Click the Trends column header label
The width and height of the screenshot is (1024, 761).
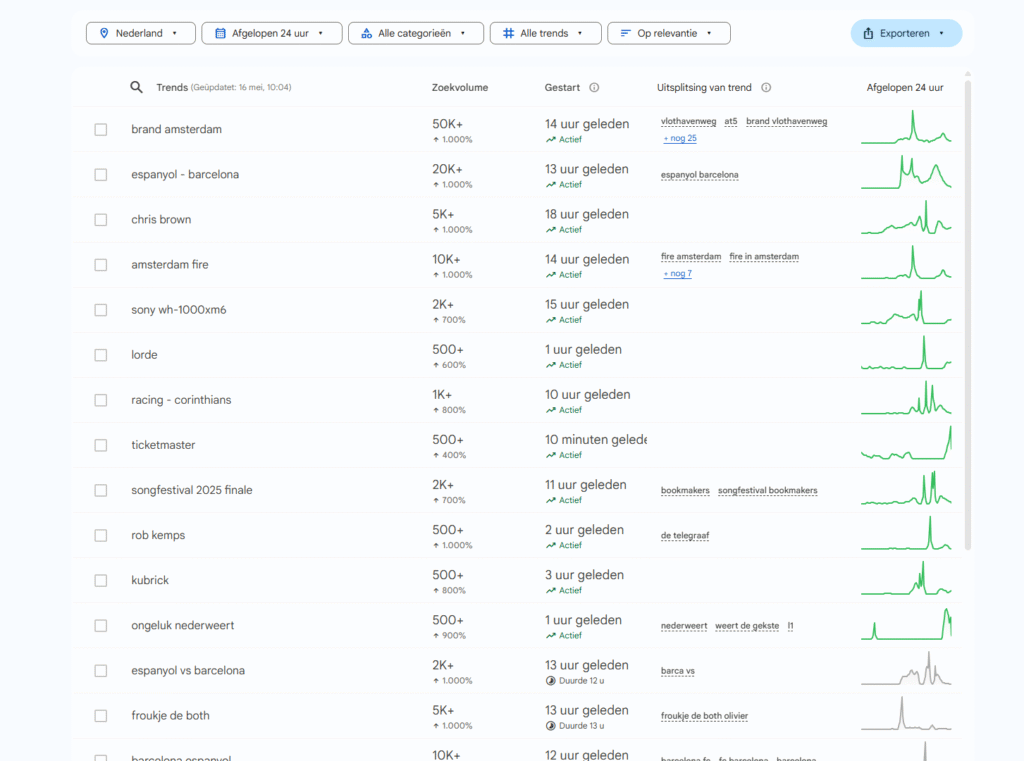172,88
